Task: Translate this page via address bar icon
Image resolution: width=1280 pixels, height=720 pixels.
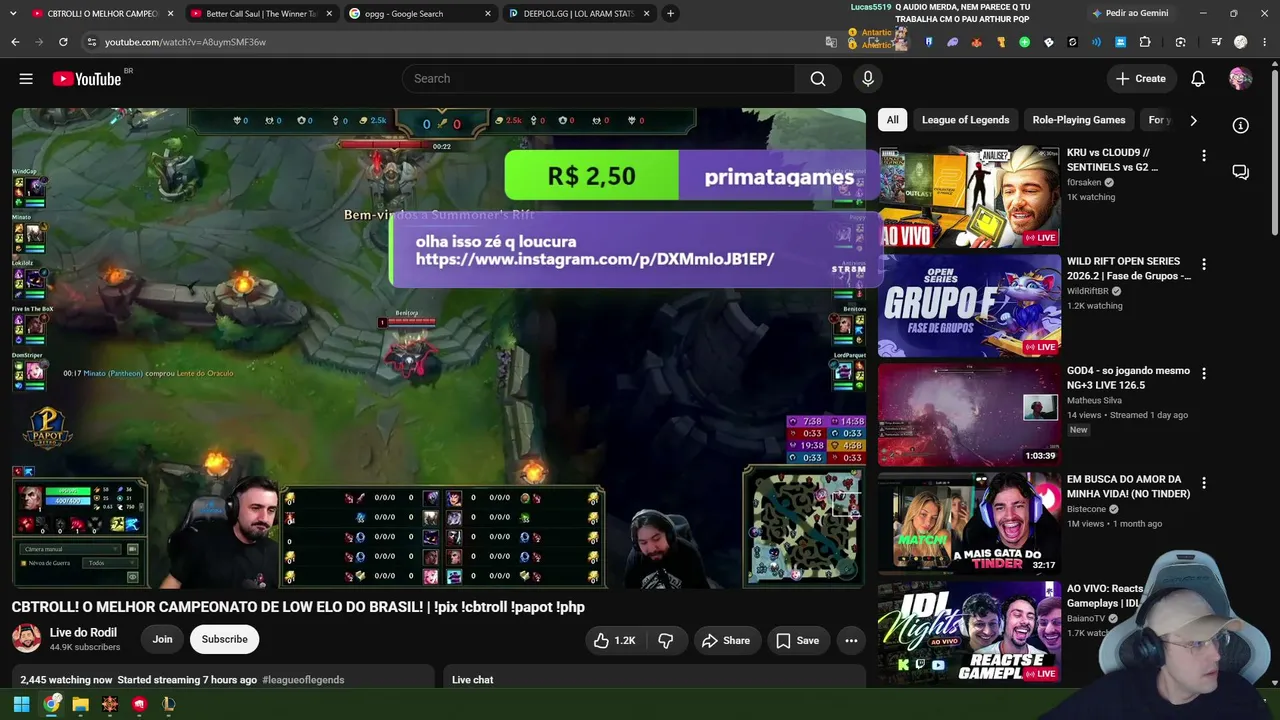Action: coord(831,42)
